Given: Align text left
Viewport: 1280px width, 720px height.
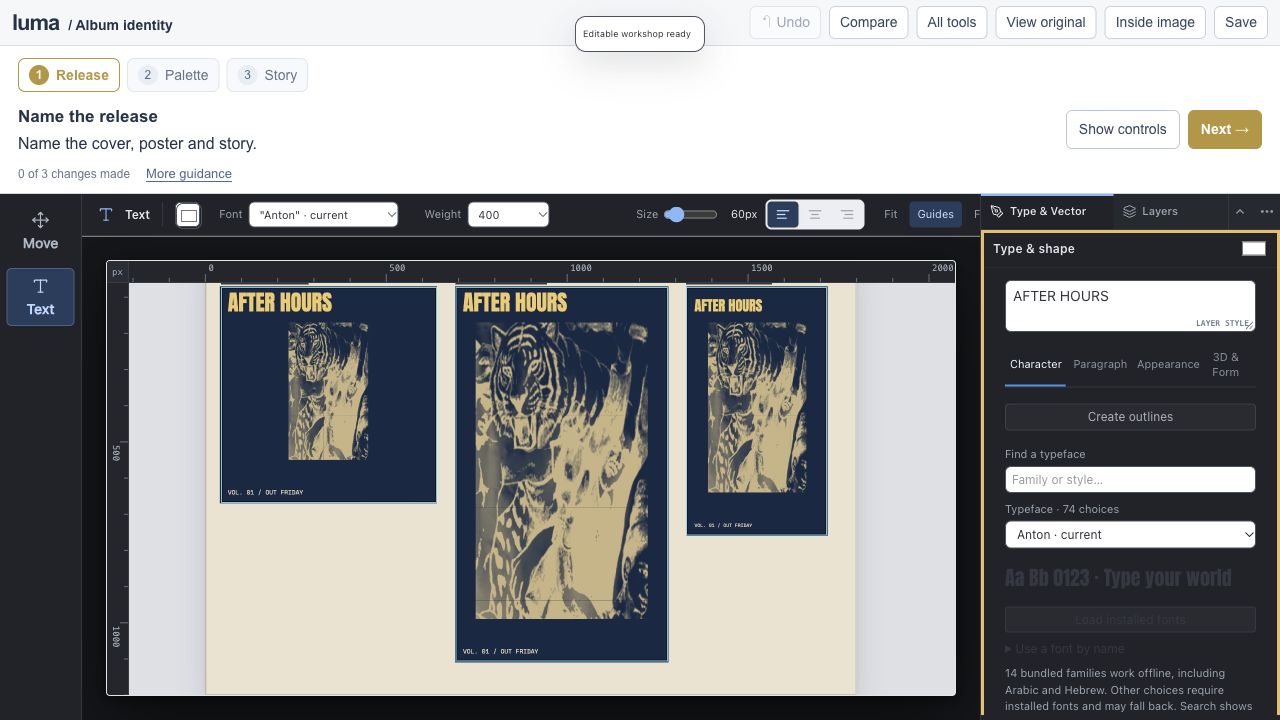Looking at the screenshot, I should (x=783, y=214).
